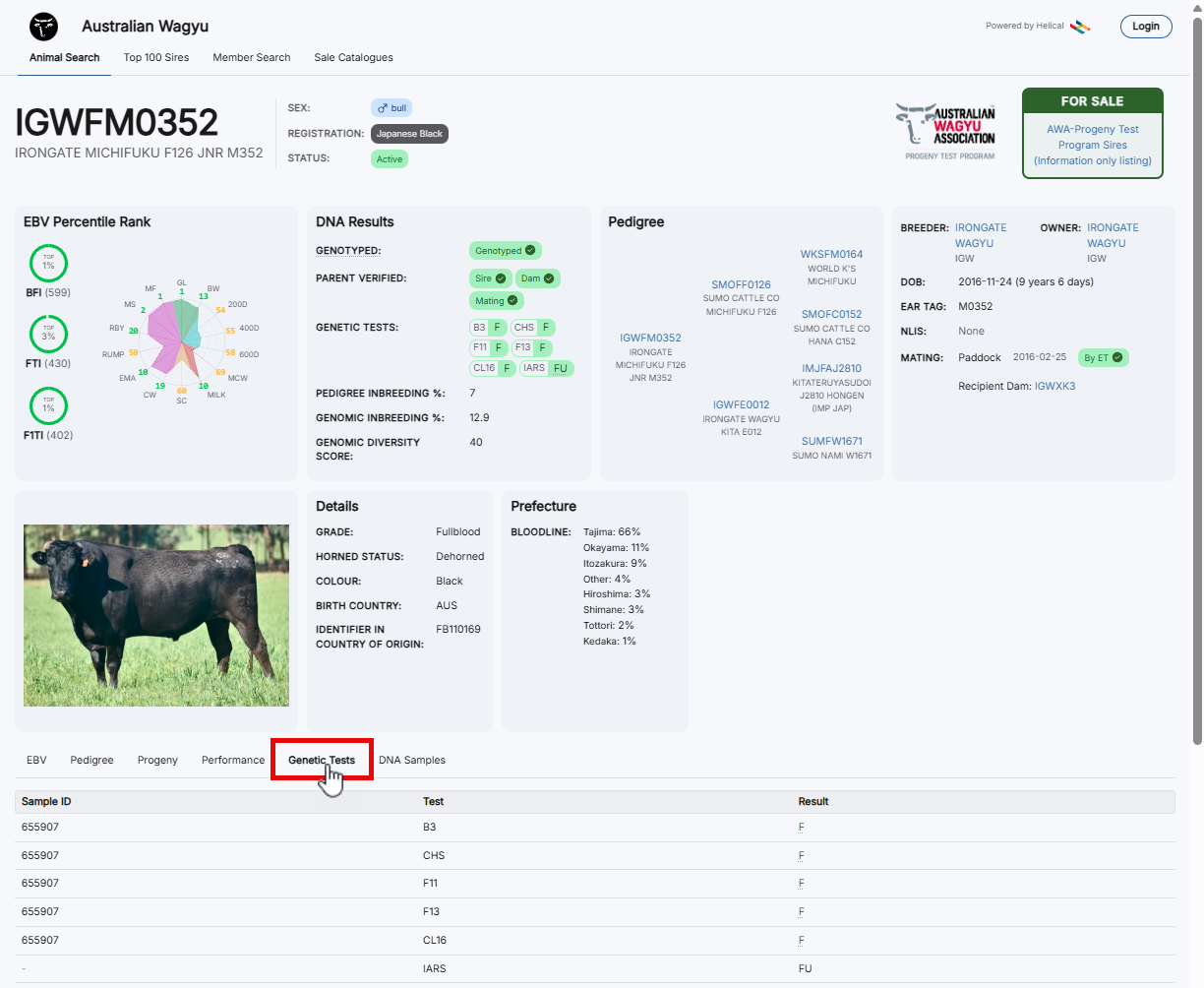Click the black bull photo thumbnail
The height and width of the screenshot is (988, 1204).
[x=156, y=615]
